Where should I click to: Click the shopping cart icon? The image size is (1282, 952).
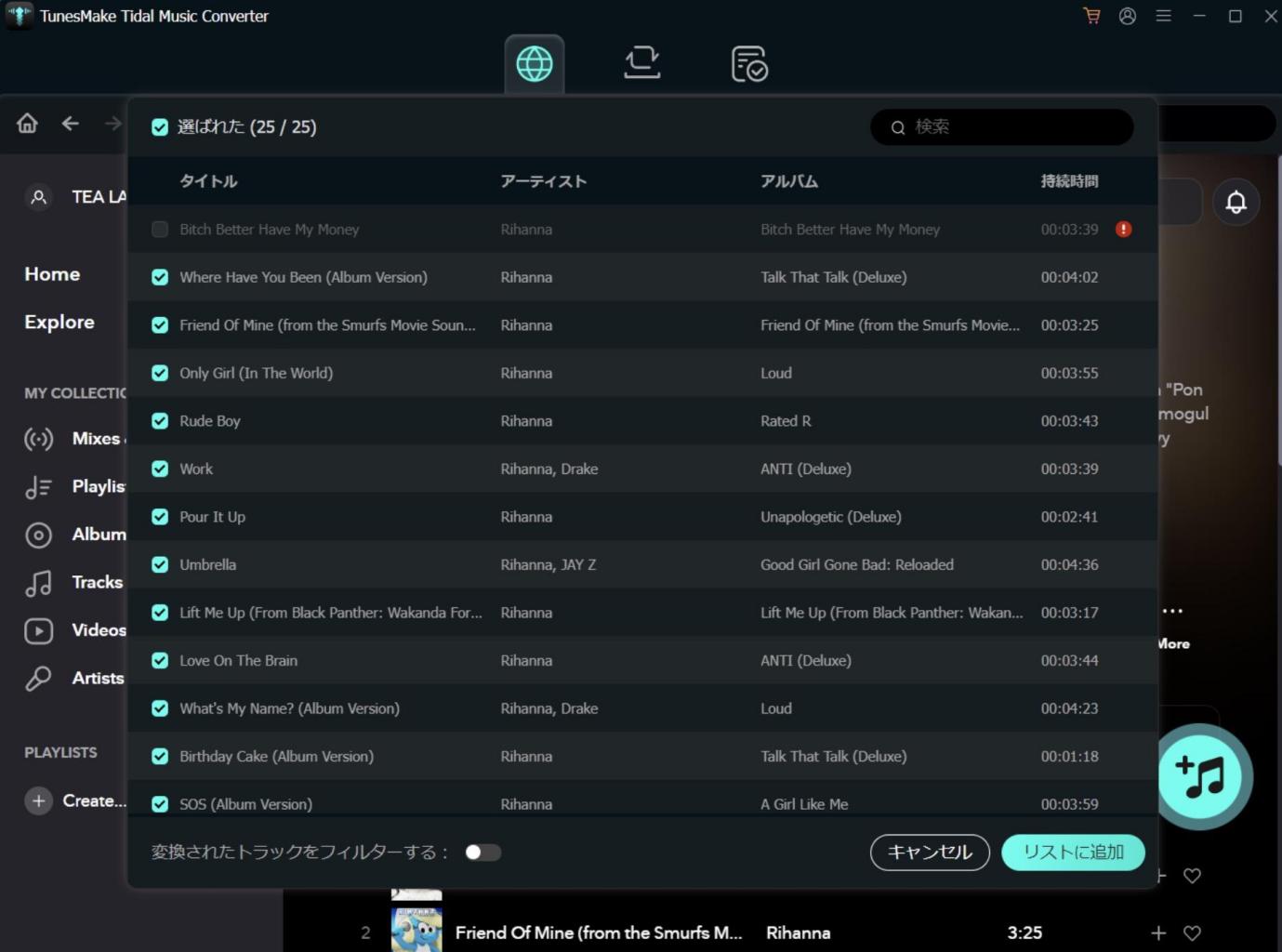[x=1091, y=16]
